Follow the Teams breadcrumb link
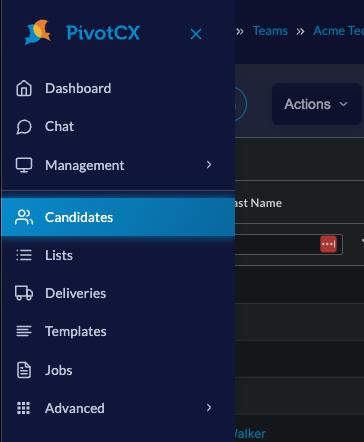The height and width of the screenshot is (442, 364). 270,31
